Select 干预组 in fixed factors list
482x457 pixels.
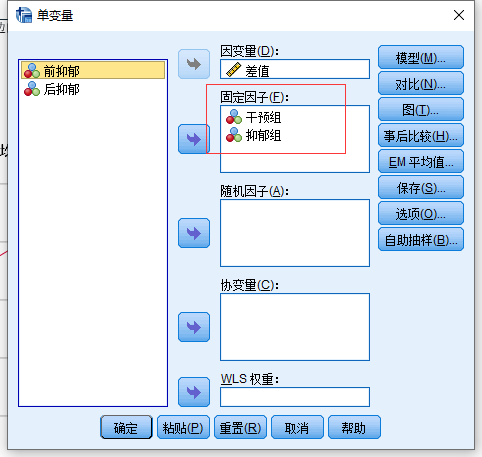pyautogui.click(x=253, y=117)
